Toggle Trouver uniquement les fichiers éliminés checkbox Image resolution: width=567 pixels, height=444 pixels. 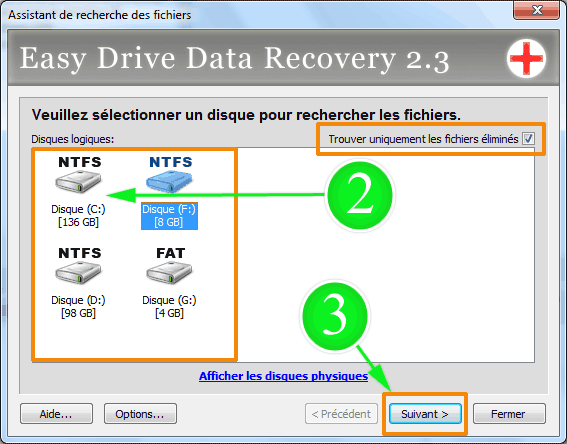(528, 138)
